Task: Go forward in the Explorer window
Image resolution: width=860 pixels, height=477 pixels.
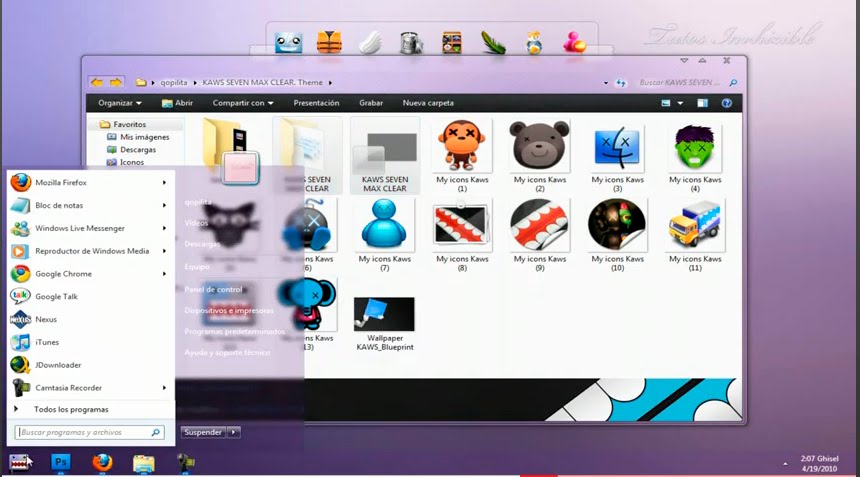Action: click(115, 82)
